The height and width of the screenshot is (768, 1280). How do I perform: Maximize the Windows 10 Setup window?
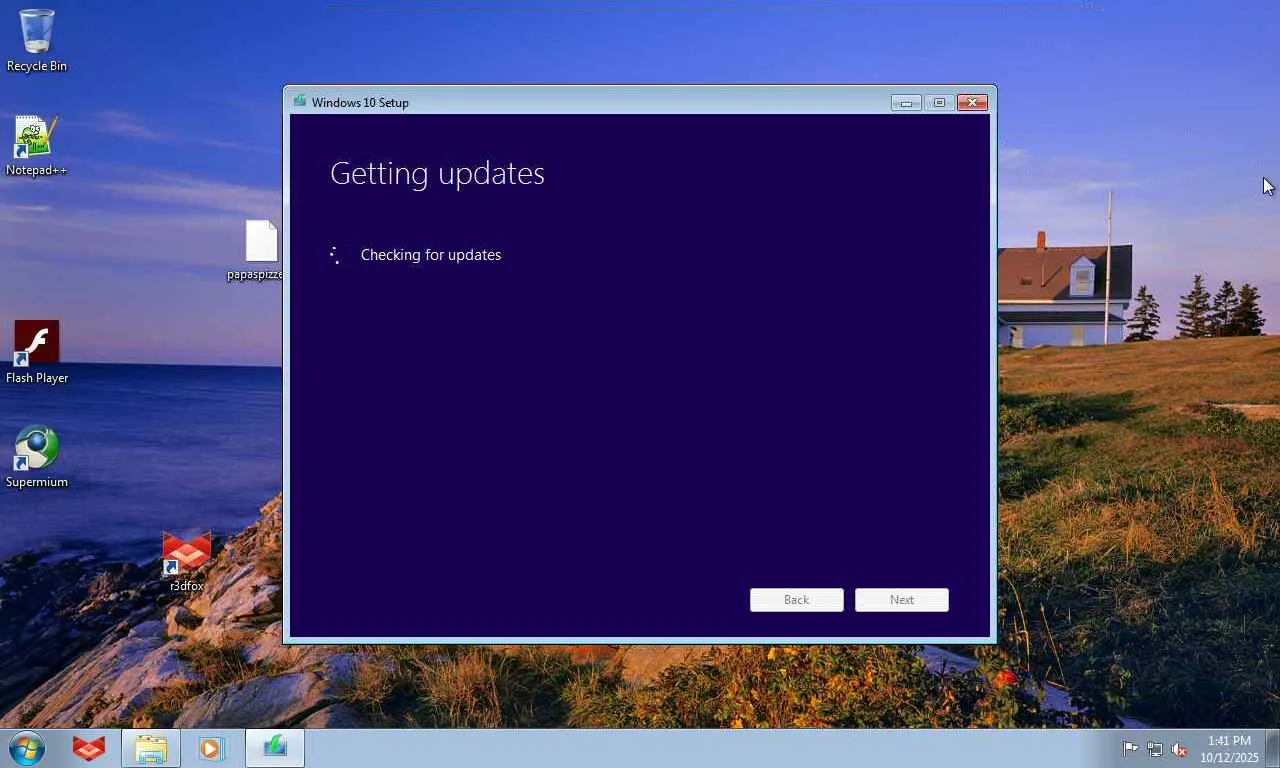click(939, 102)
